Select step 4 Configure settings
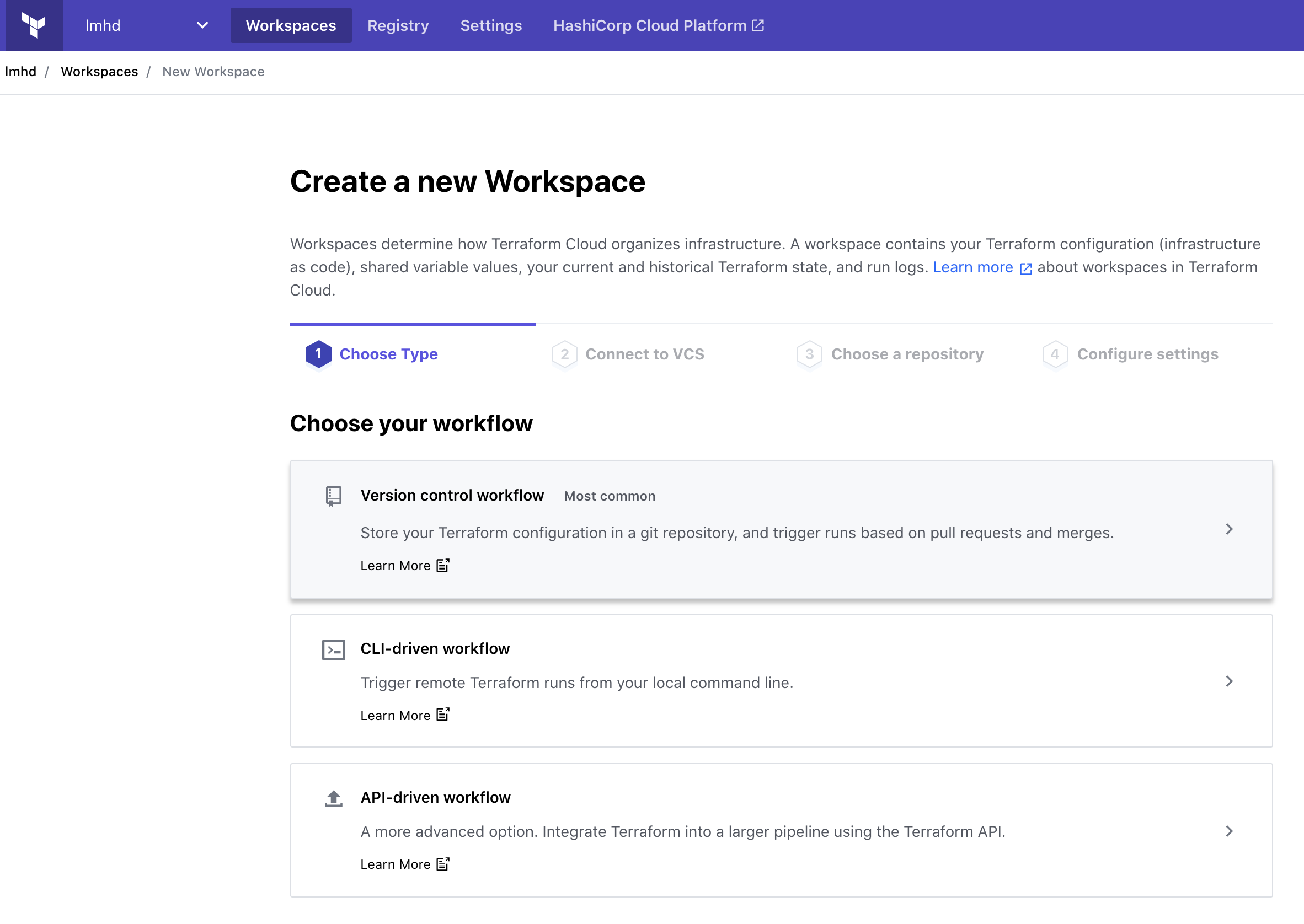1304x924 pixels. point(1147,354)
